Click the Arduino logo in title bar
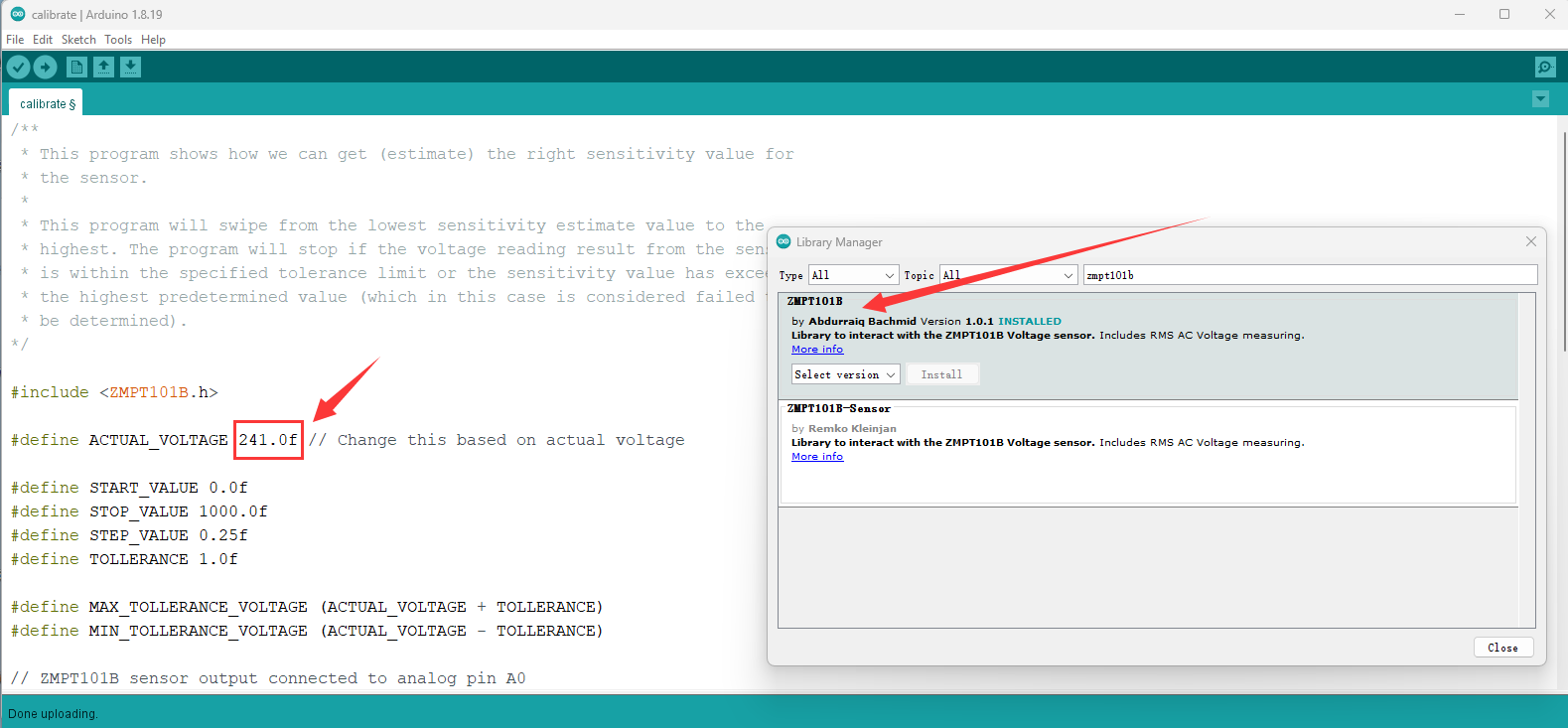The height and width of the screenshot is (728, 1568). click(17, 14)
